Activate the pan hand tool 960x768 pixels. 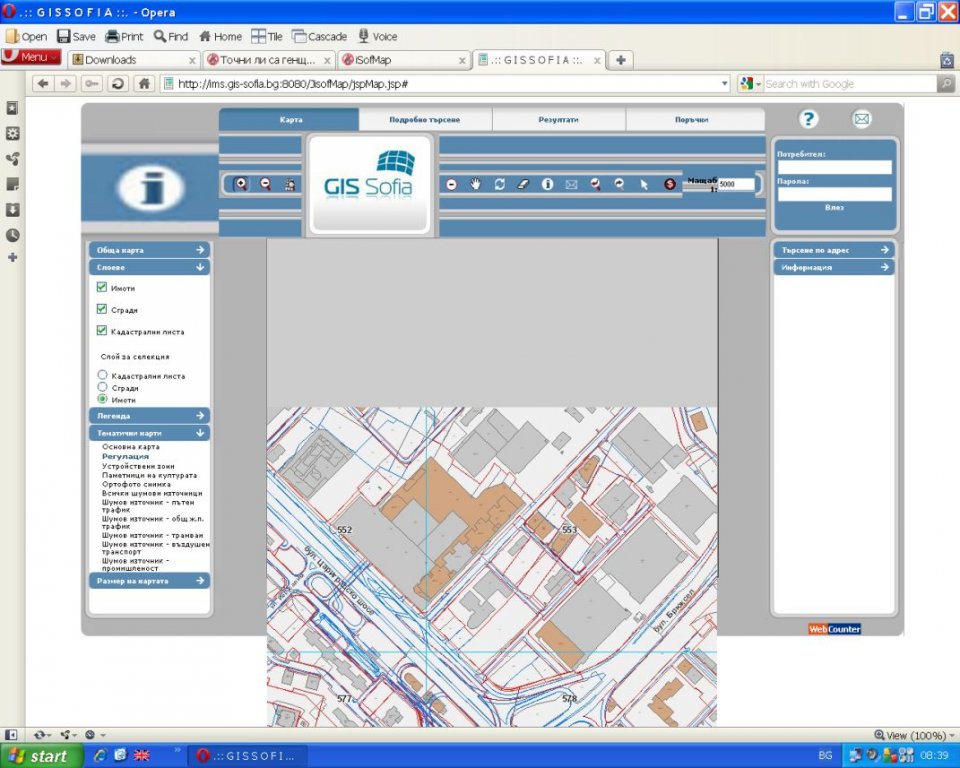(x=476, y=184)
